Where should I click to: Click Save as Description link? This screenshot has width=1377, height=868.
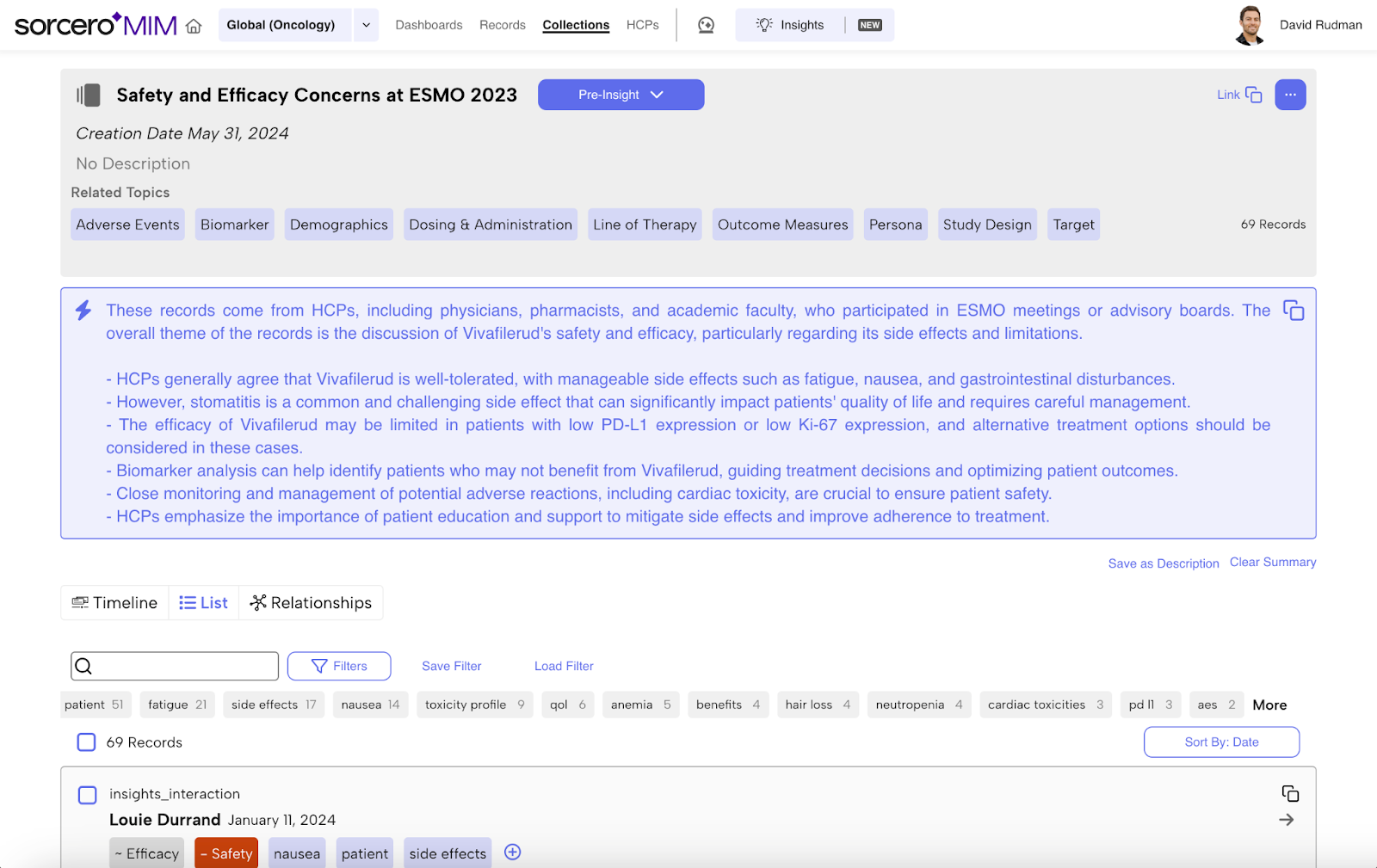pyautogui.click(x=1164, y=563)
